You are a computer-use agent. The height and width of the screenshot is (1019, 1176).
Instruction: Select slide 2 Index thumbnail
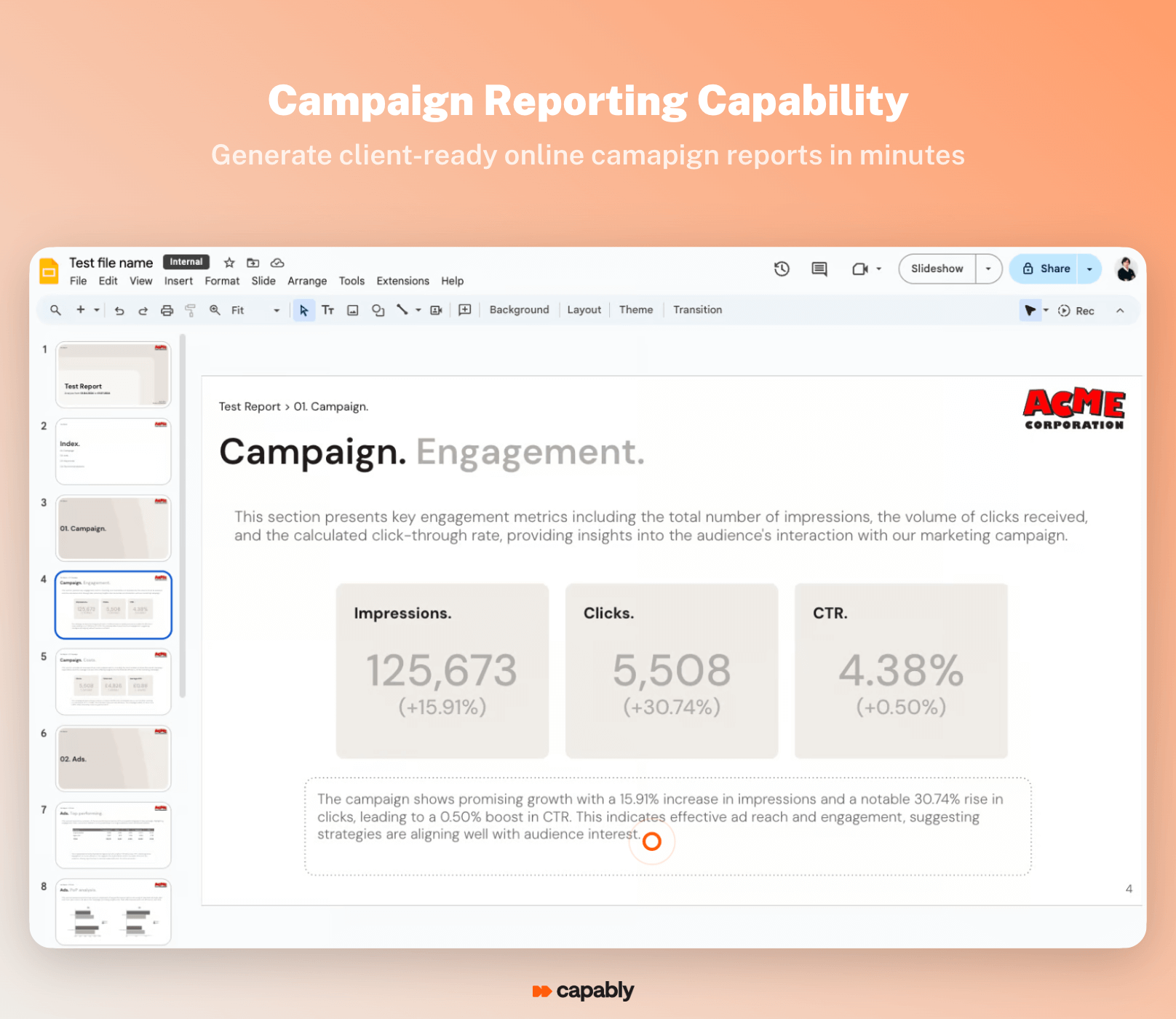[113, 451]
